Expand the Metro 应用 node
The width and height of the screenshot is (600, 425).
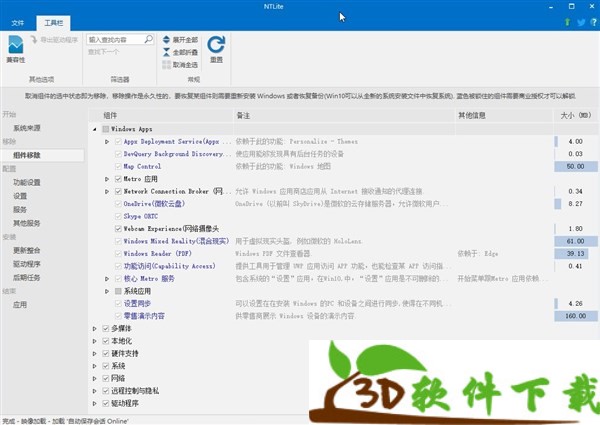pyautogui.click(x=107, y=179)
